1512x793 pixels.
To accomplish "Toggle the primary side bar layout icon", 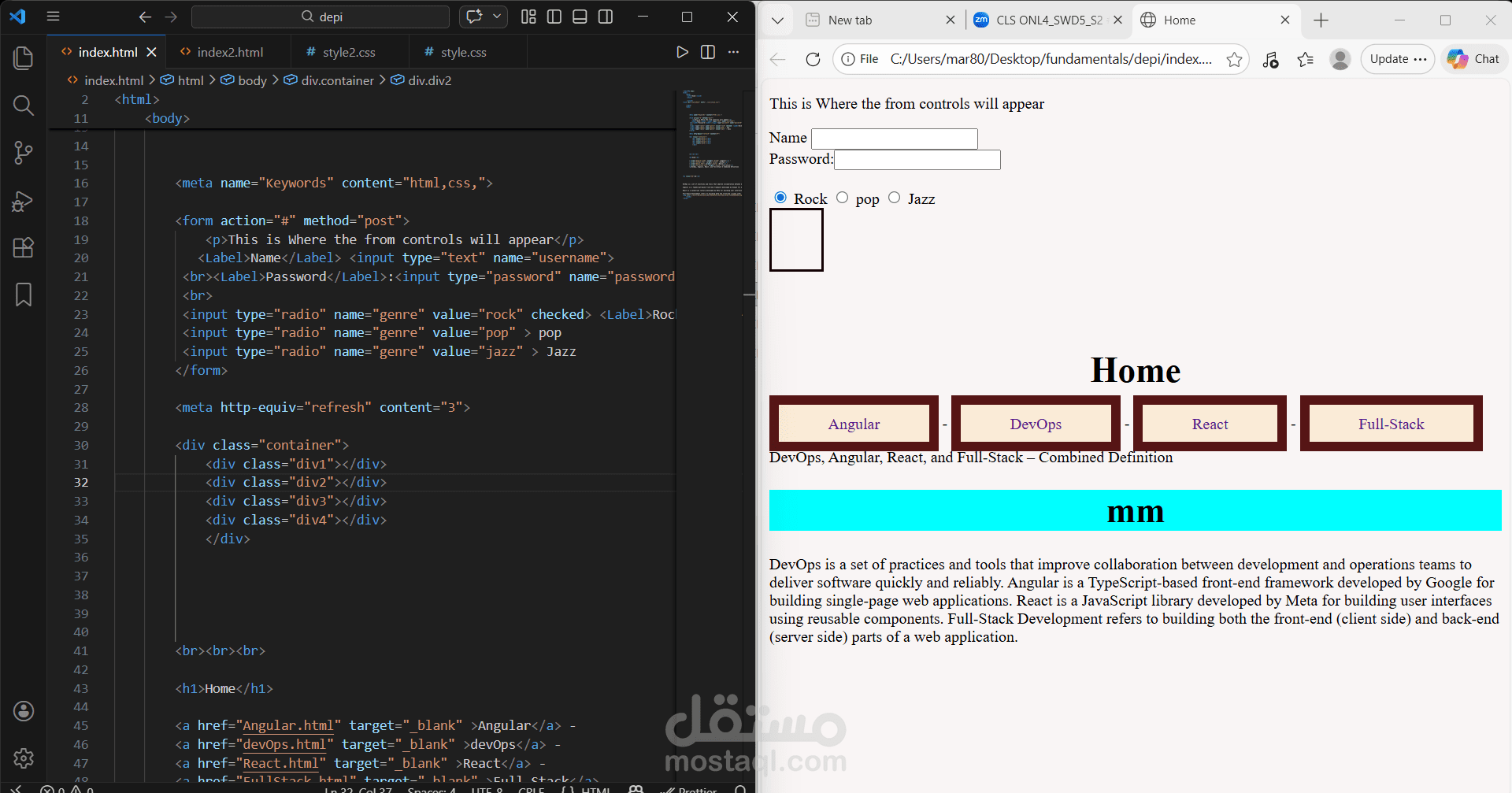I will 554,17.
